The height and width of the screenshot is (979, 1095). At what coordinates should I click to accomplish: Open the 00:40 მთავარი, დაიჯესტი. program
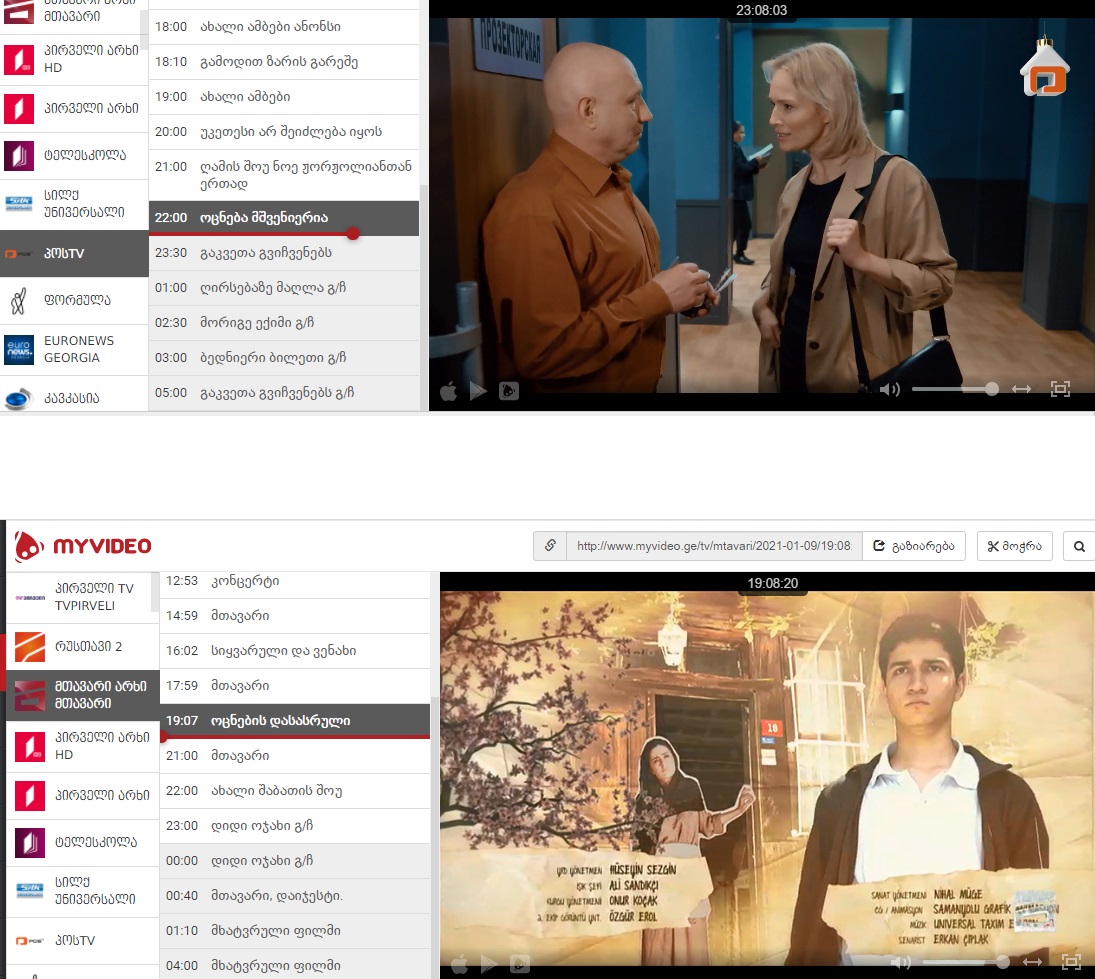click(295, 895)
